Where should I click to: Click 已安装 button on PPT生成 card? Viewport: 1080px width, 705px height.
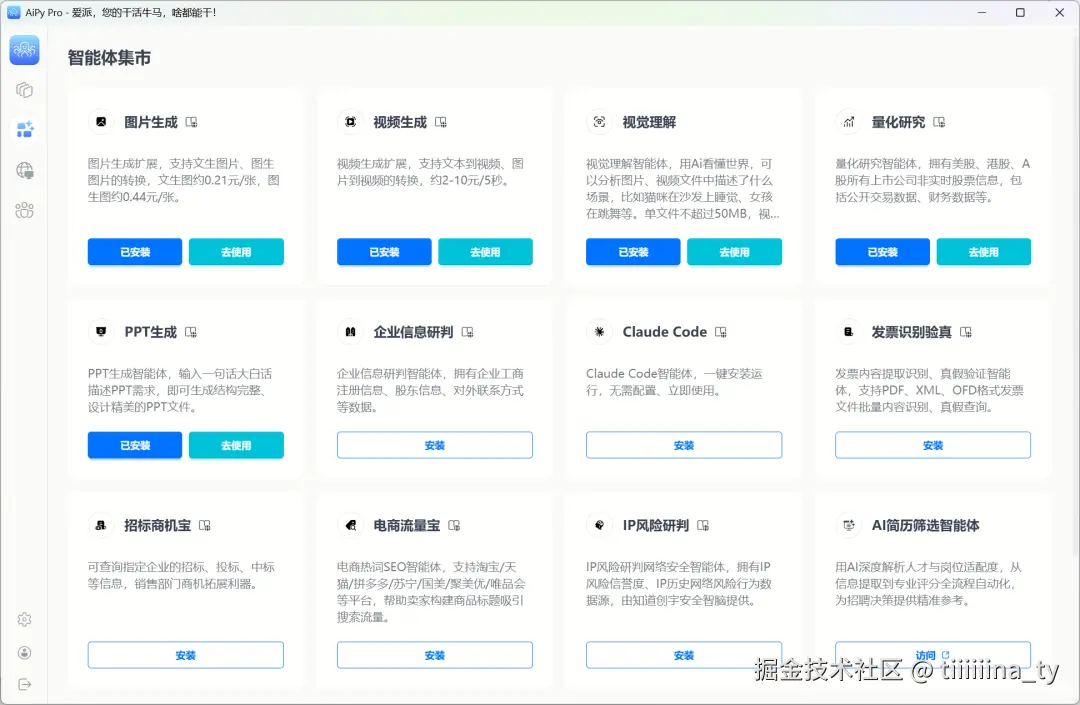135,445
